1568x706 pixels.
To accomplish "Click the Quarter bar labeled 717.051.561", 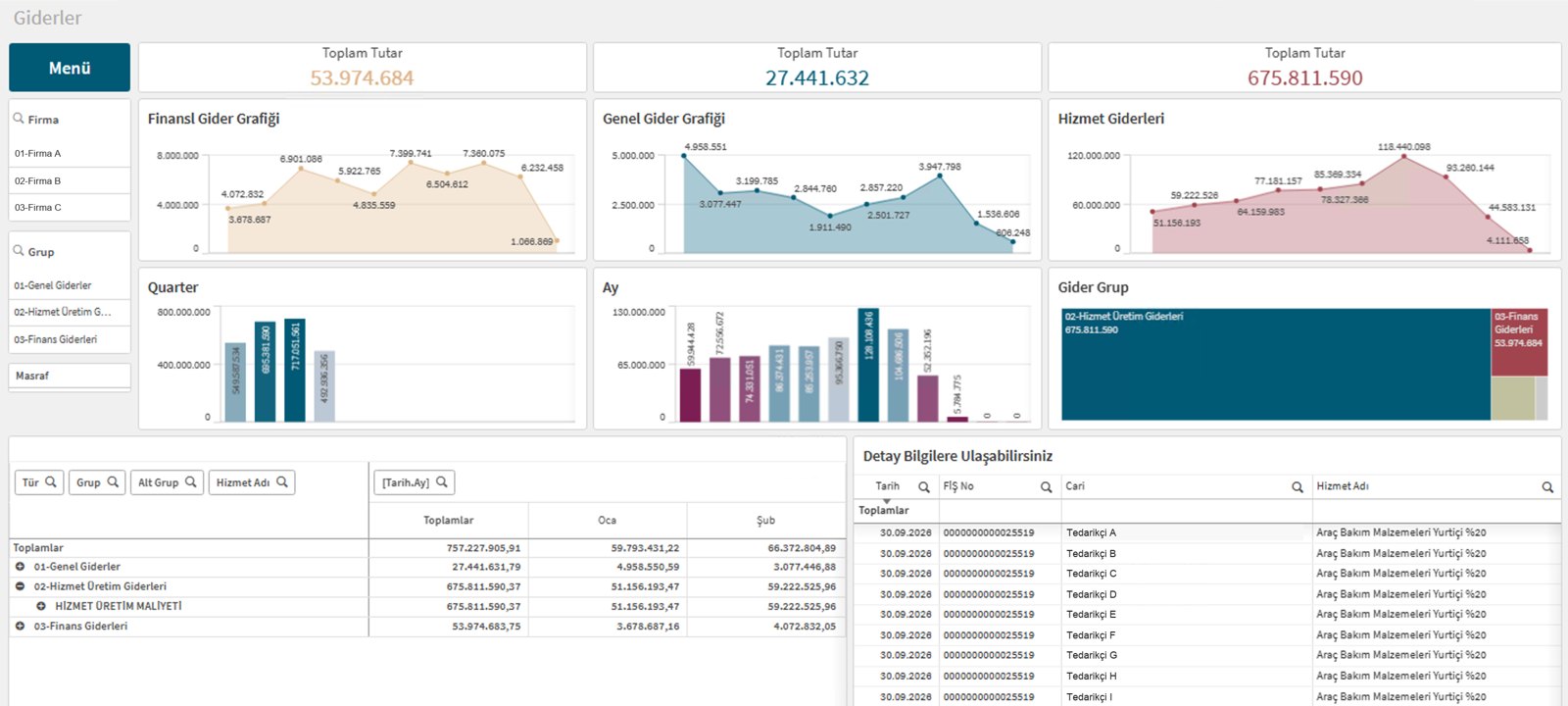I will [295, 371].
